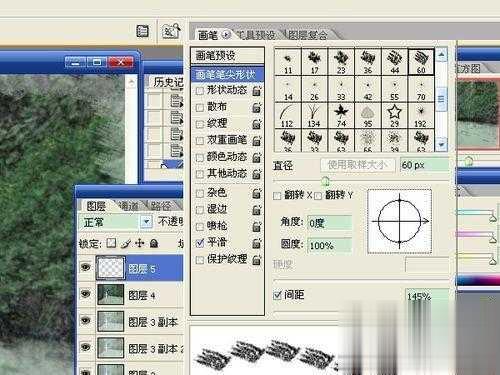Enable the 形状动态 checkbox
This screenshot has width=500, height=375.
click(x=200, y=91)
